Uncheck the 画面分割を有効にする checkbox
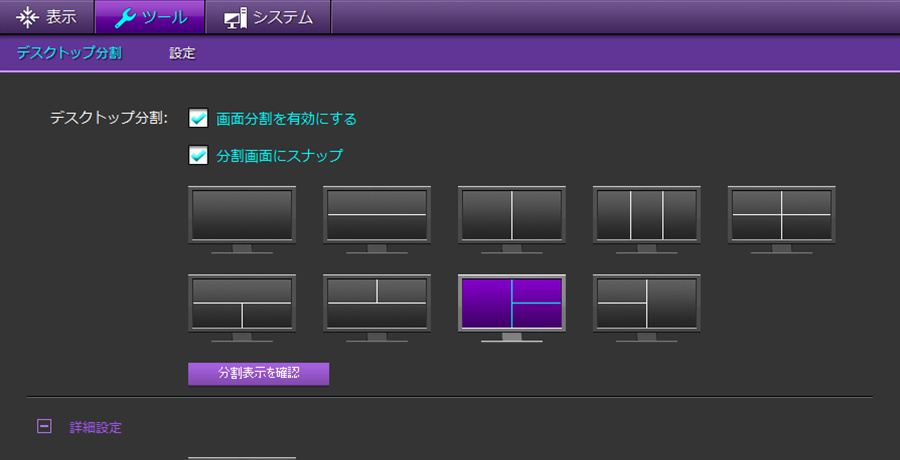 pos(198,118)
